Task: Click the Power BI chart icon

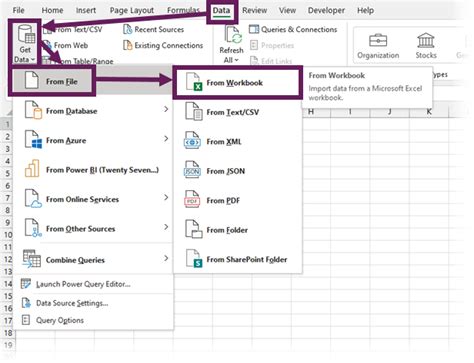Action: 32,169
